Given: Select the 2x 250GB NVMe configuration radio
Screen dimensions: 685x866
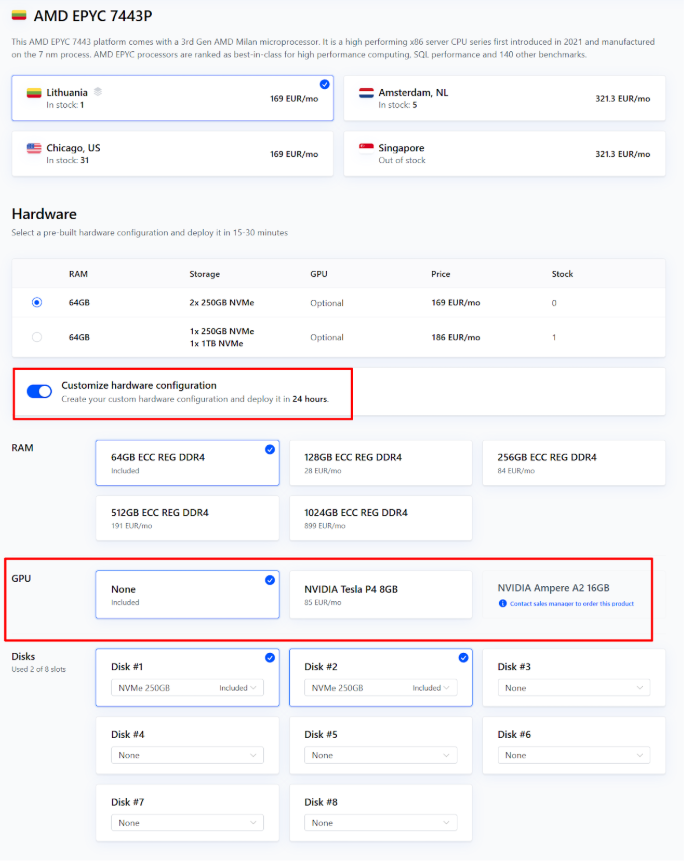Looking at the screenshot, I should tap(37, 302).
